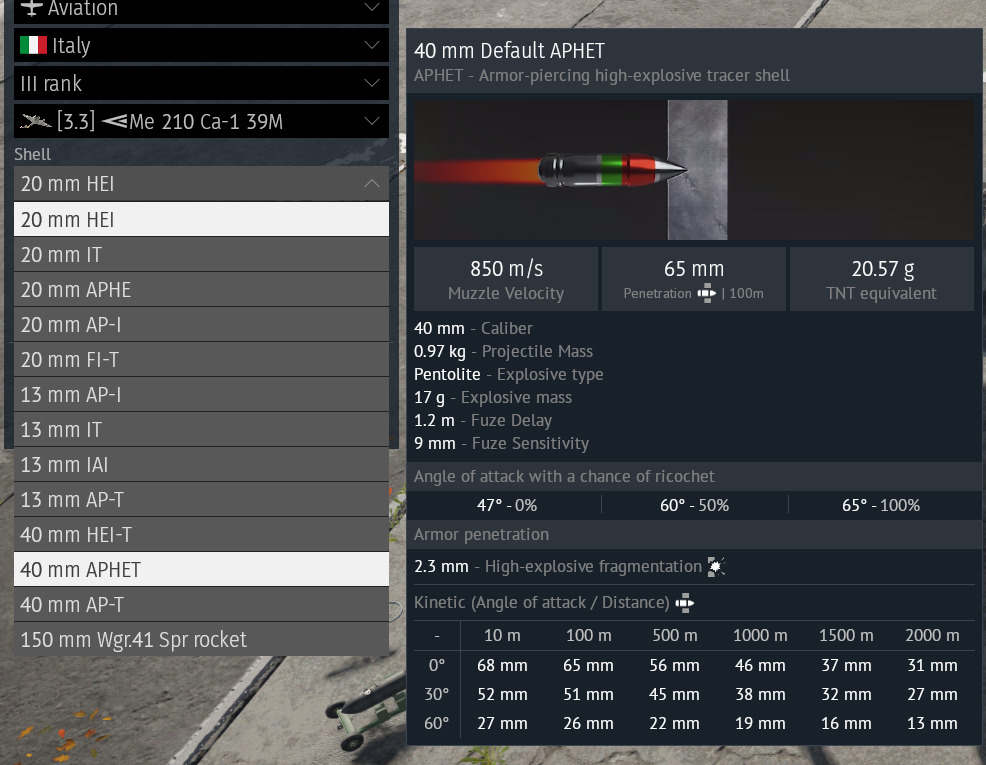Image resolution: width=986 pixels, height=765 pixels.
Task: Expand the Aviation dropdown chevron
Action: [372, 9]
